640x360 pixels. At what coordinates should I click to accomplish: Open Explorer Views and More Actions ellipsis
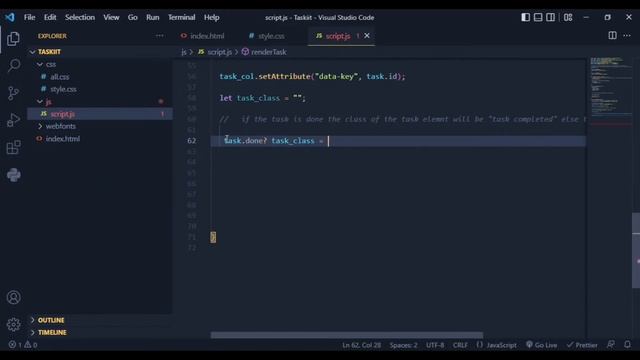tap(160, 36)
